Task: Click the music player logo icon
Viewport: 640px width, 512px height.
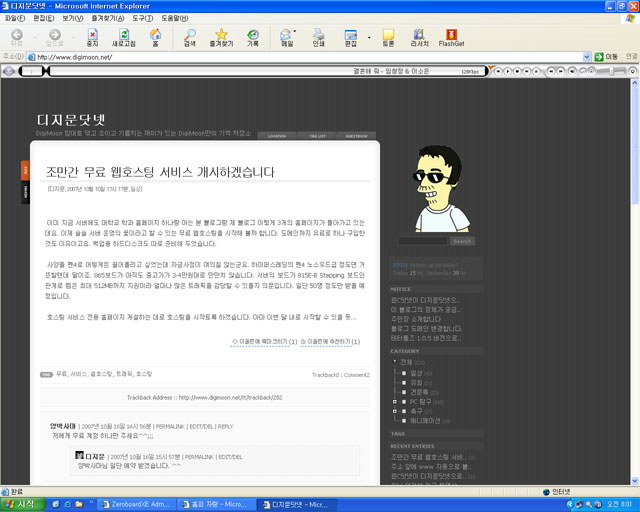Action: tap(9, 71)
